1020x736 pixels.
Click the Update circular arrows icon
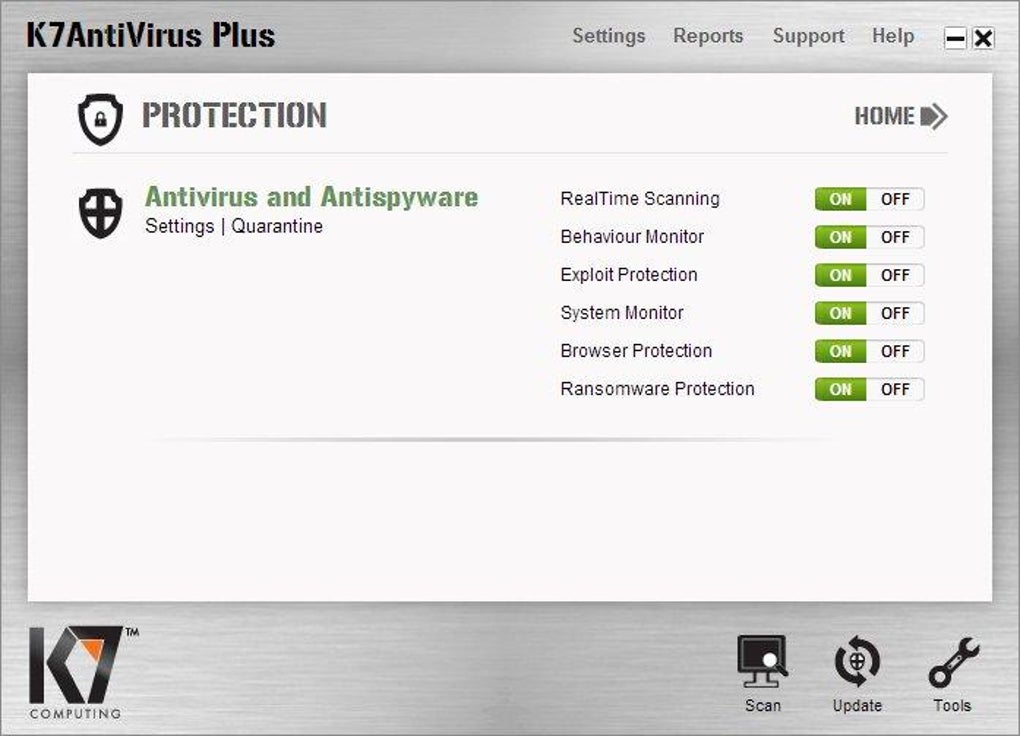(x=857, y=661)
